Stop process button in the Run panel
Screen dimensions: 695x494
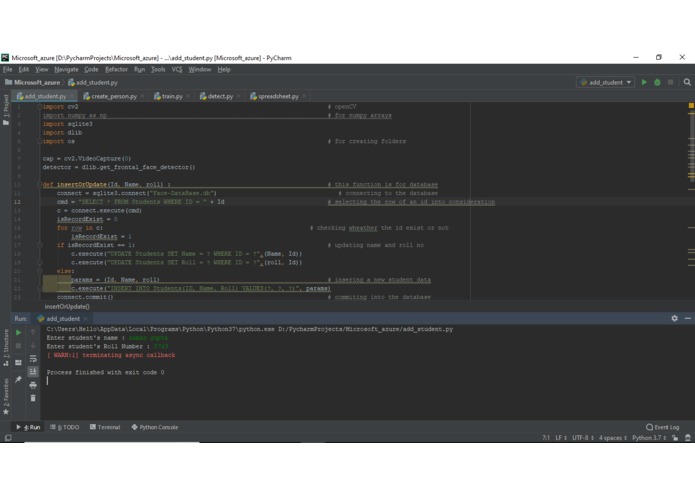pos(18,346)
